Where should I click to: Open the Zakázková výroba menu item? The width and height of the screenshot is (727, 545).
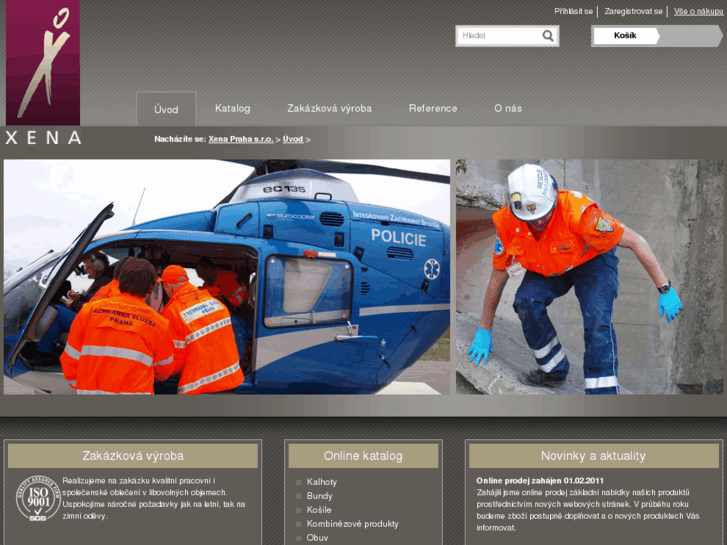(329, 108)
